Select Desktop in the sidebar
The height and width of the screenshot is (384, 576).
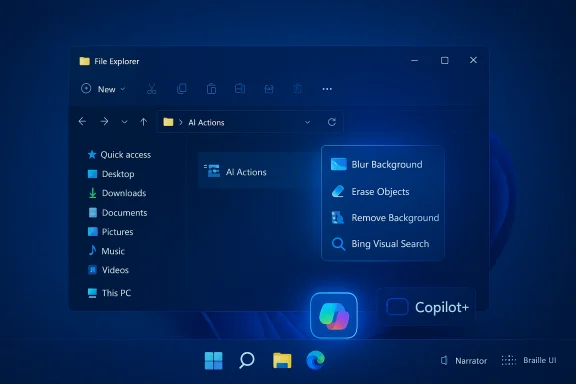(x=111, y=174)
